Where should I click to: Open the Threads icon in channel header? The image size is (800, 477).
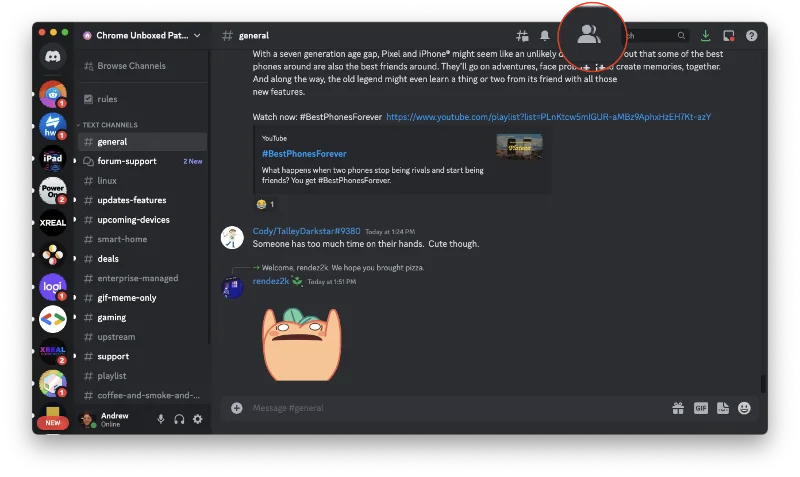(x=522, y=36)
